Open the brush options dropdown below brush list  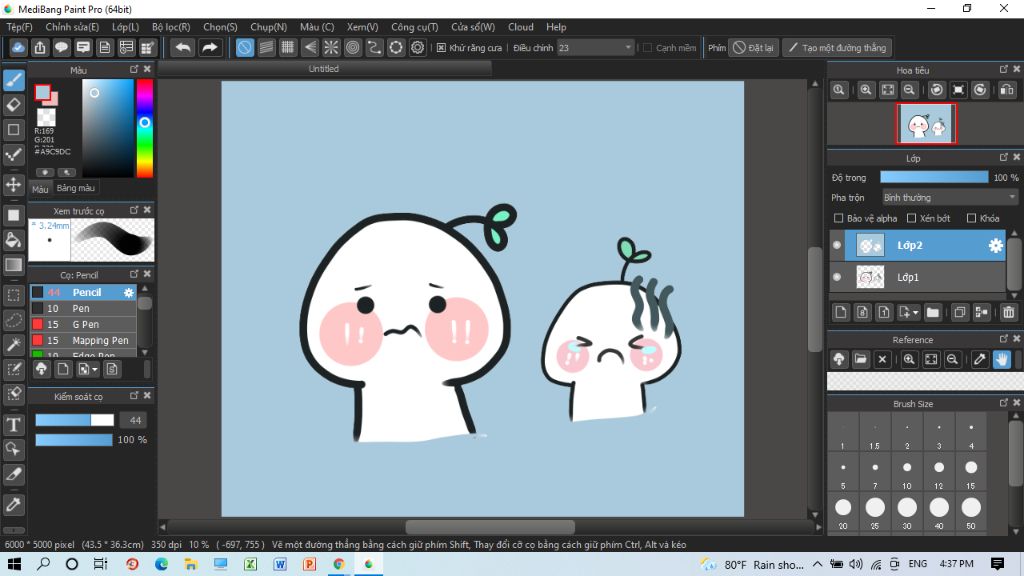95,370
